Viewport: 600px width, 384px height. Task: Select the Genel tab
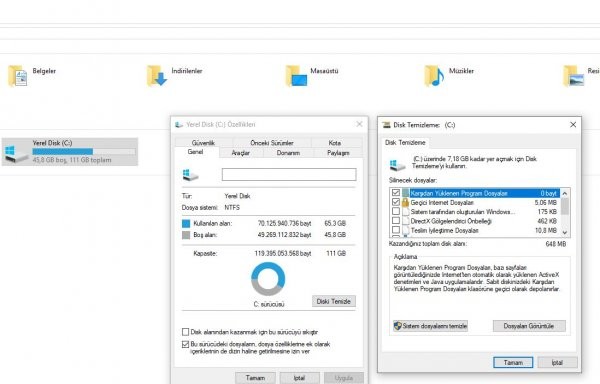(196, 152)
